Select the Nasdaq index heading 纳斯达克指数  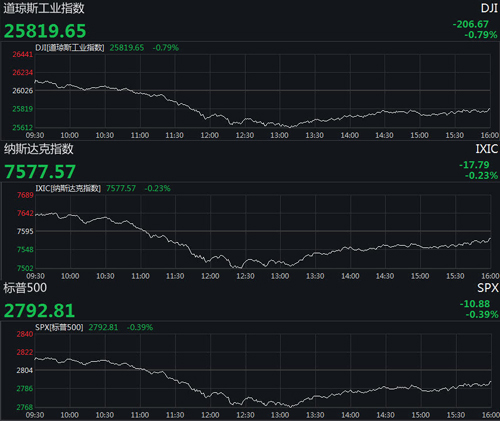coord(38,149)
